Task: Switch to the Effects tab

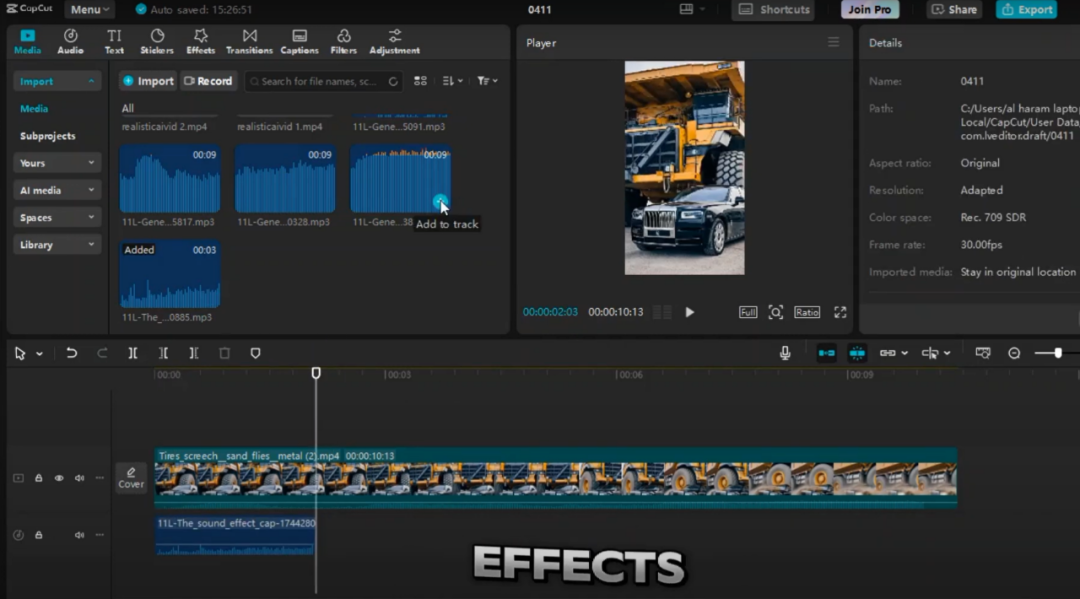Action: point(200,41)
